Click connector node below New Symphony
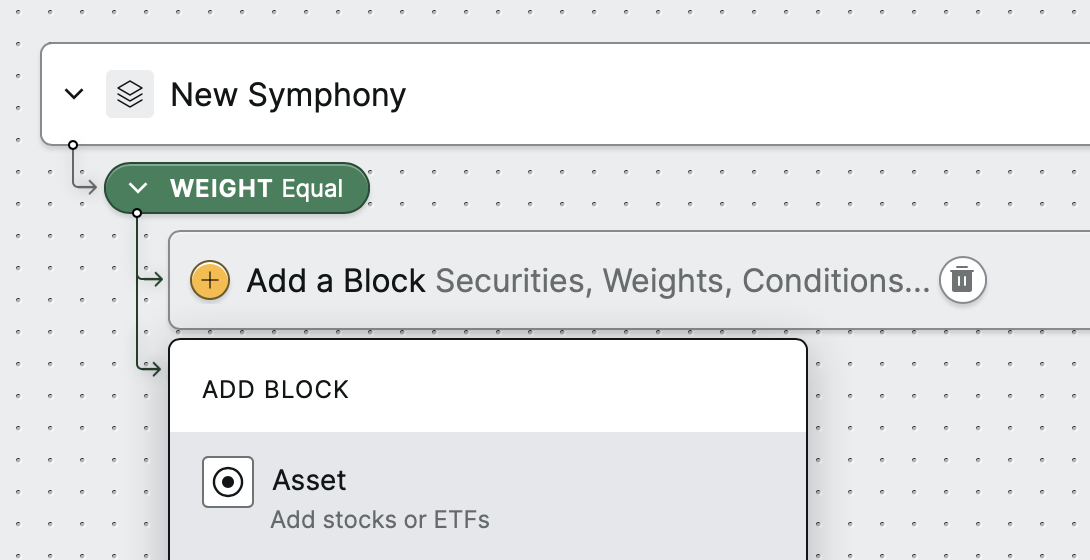This screenshot has height=560, width=1090. (x=73, y=145)
